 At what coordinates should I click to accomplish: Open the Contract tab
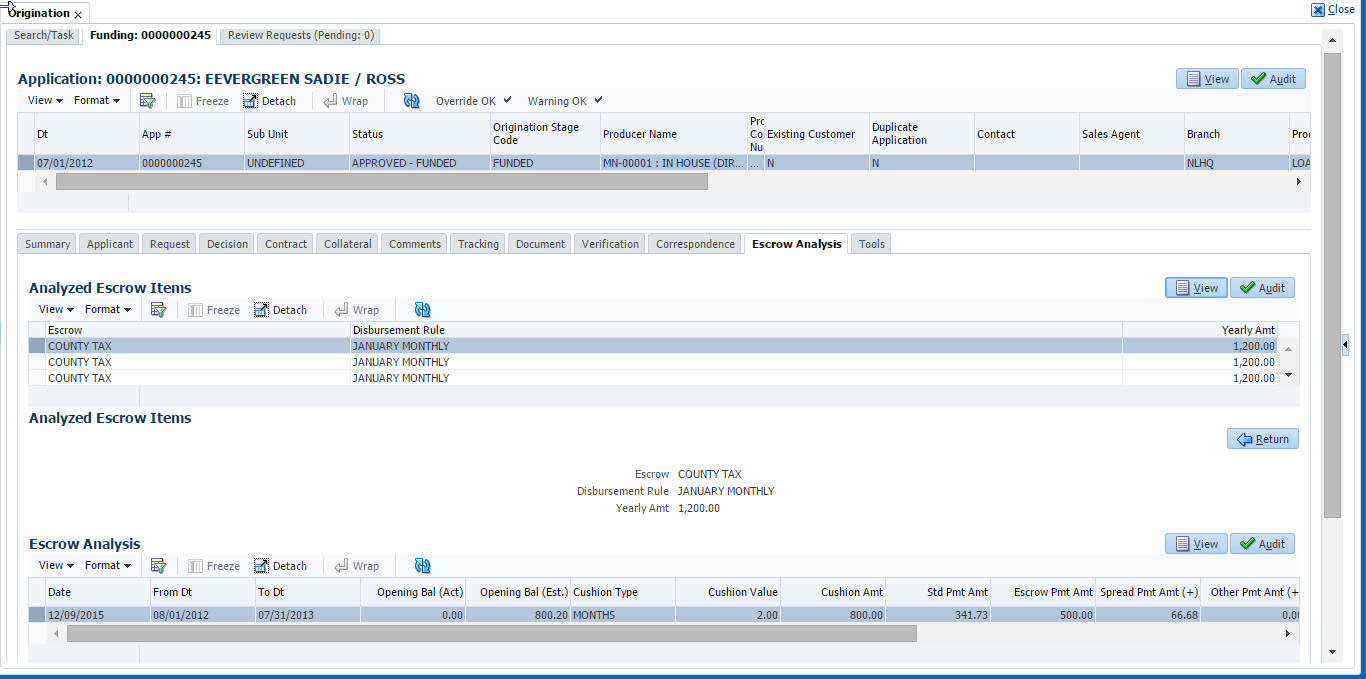(x=286, y=244)
